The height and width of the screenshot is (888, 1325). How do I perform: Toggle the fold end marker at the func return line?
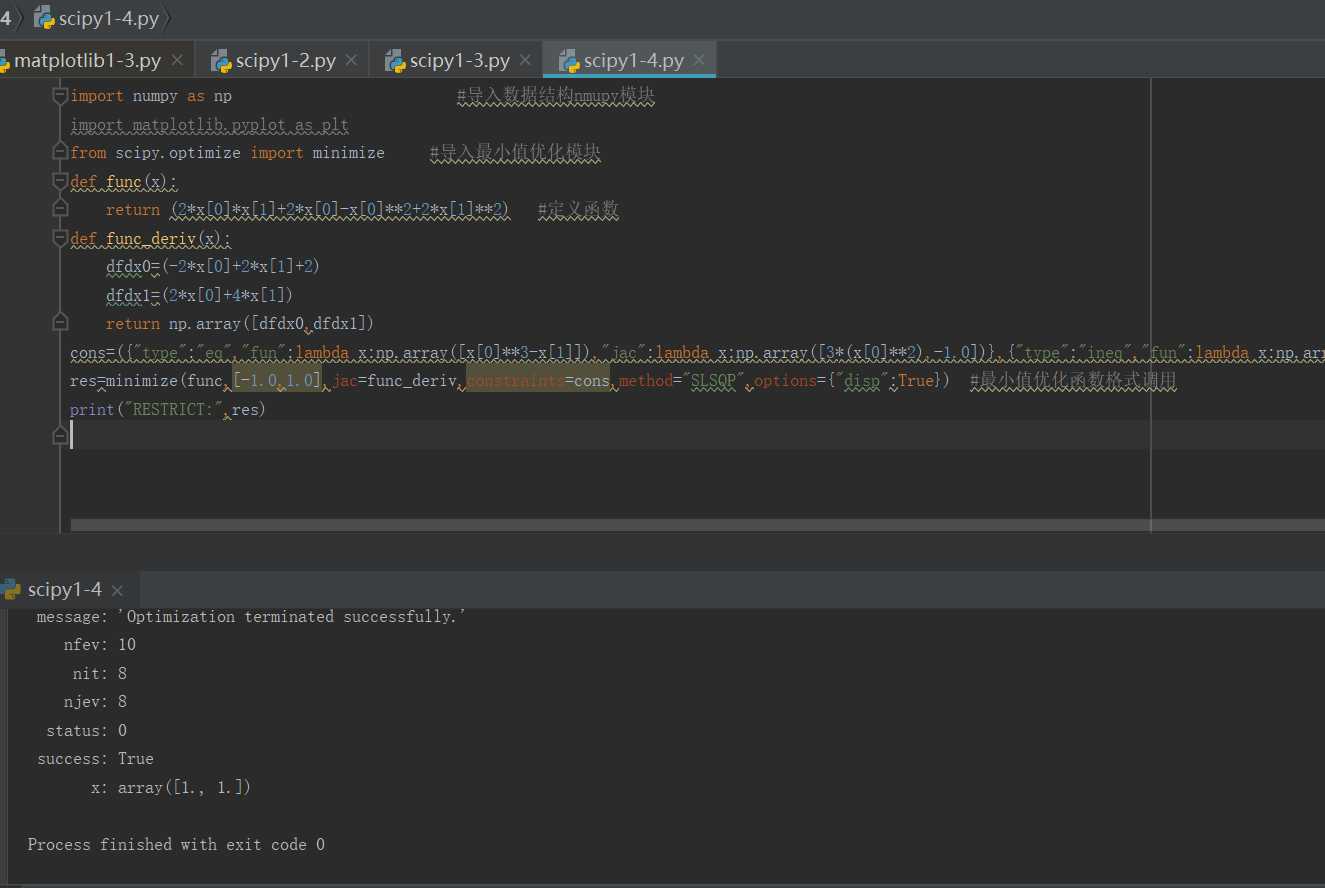point(59,209)
